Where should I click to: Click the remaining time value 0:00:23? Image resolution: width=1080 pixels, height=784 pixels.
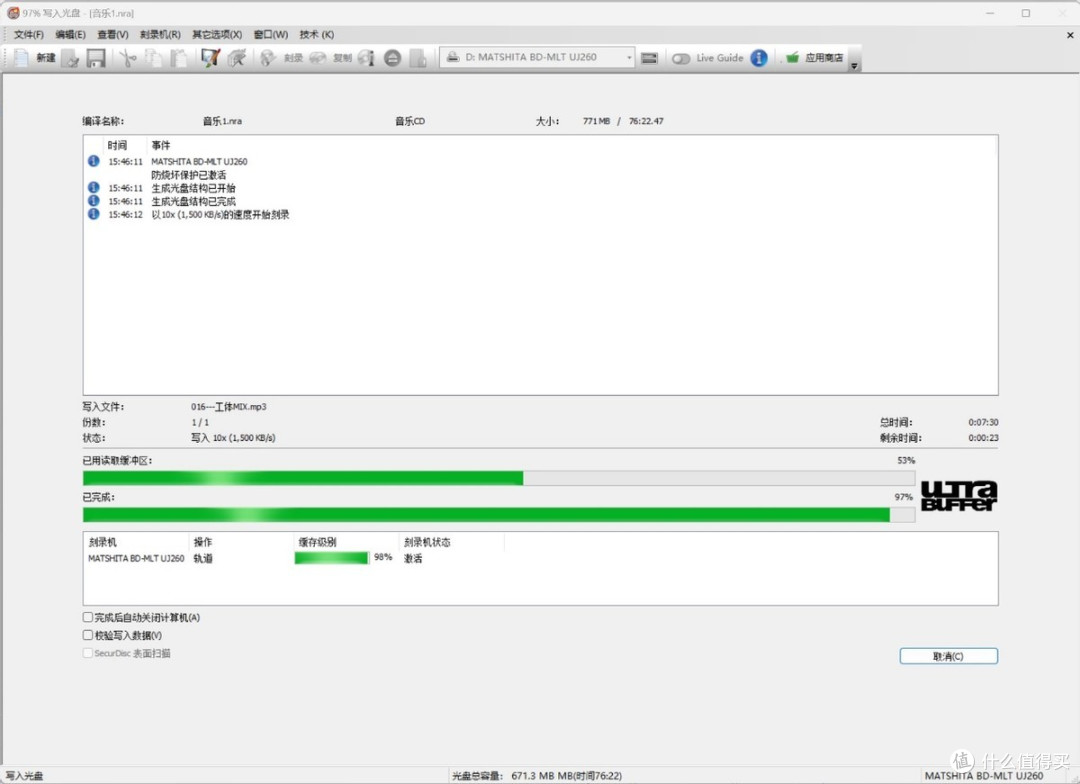coord(983,438)
